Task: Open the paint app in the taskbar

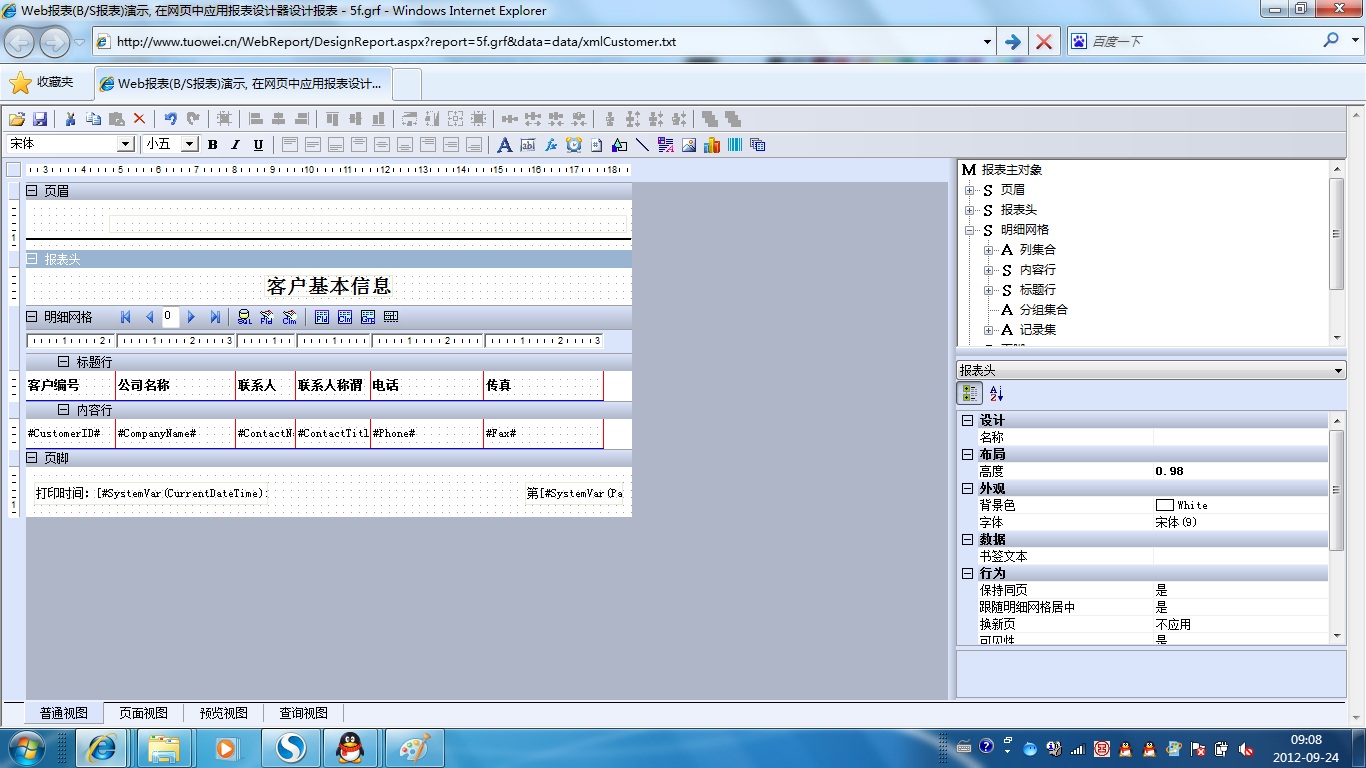Action: (x=413, y=748)
